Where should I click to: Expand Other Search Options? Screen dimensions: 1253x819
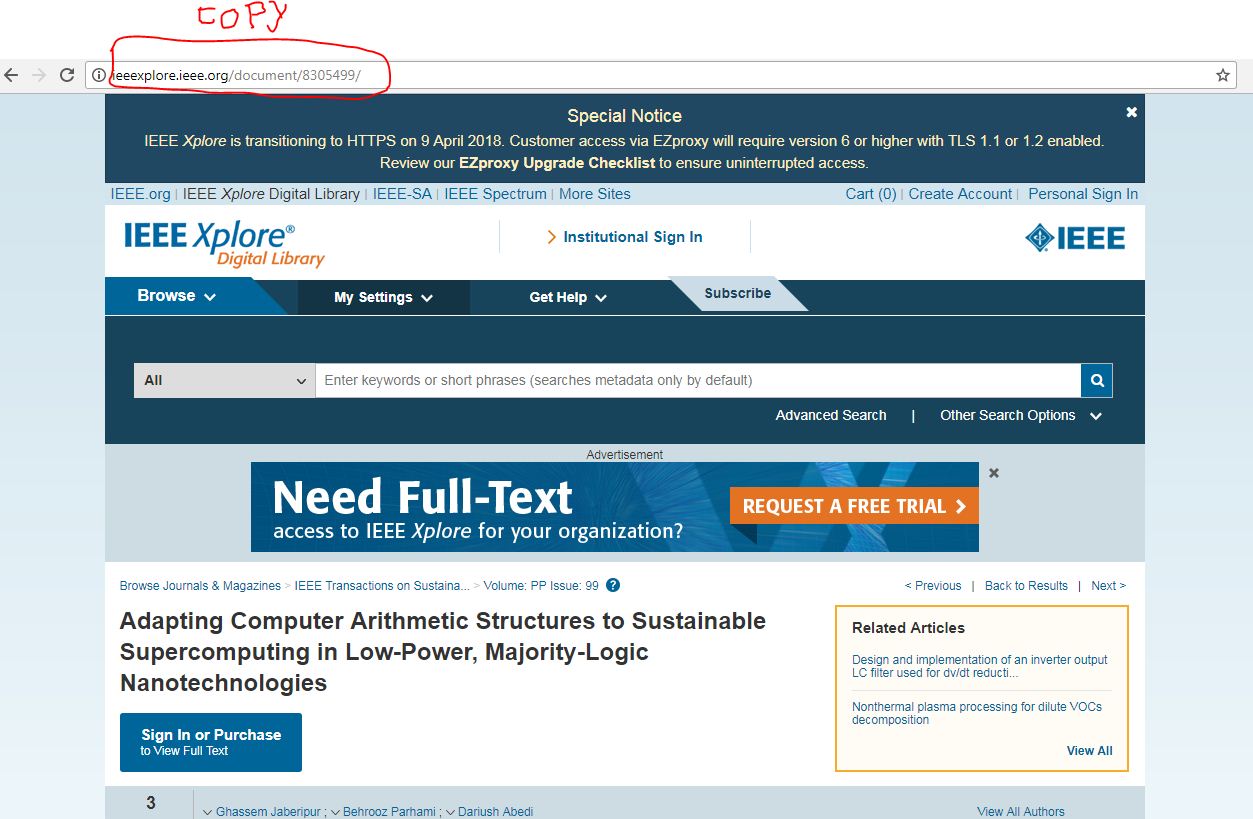tap(1020, 415)
